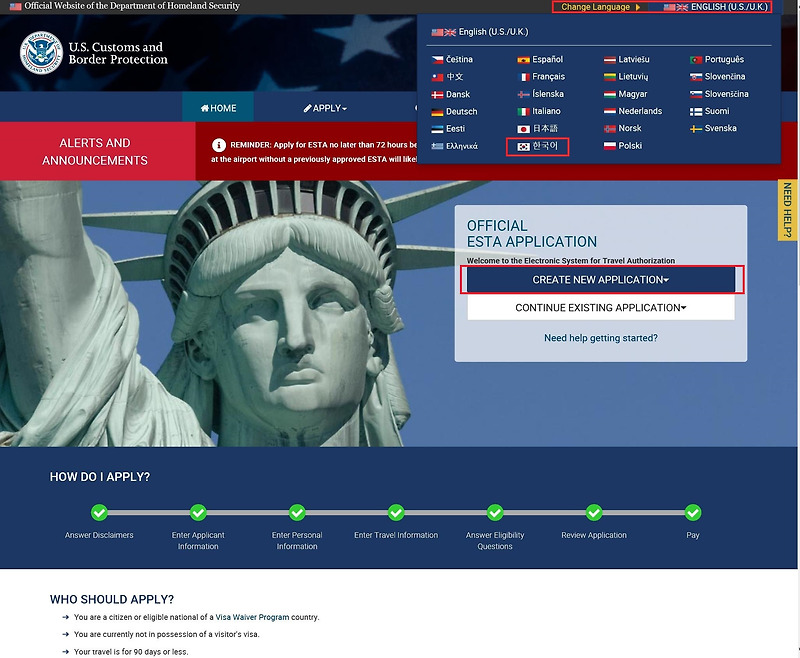Click the Review Application step checkmark
This screenshot has width=800, height=658.
point(594,512)
